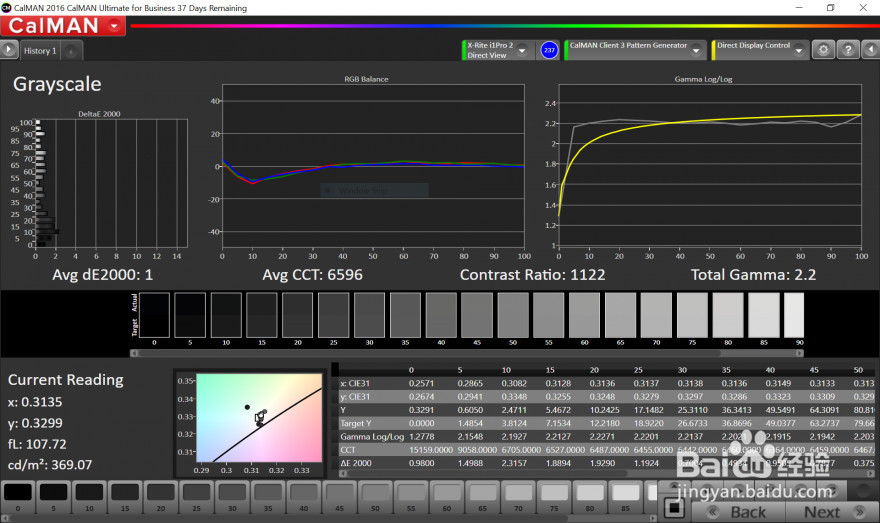
Task: Click the DeltaE 2000 bar chart
Action: point(111,183)
